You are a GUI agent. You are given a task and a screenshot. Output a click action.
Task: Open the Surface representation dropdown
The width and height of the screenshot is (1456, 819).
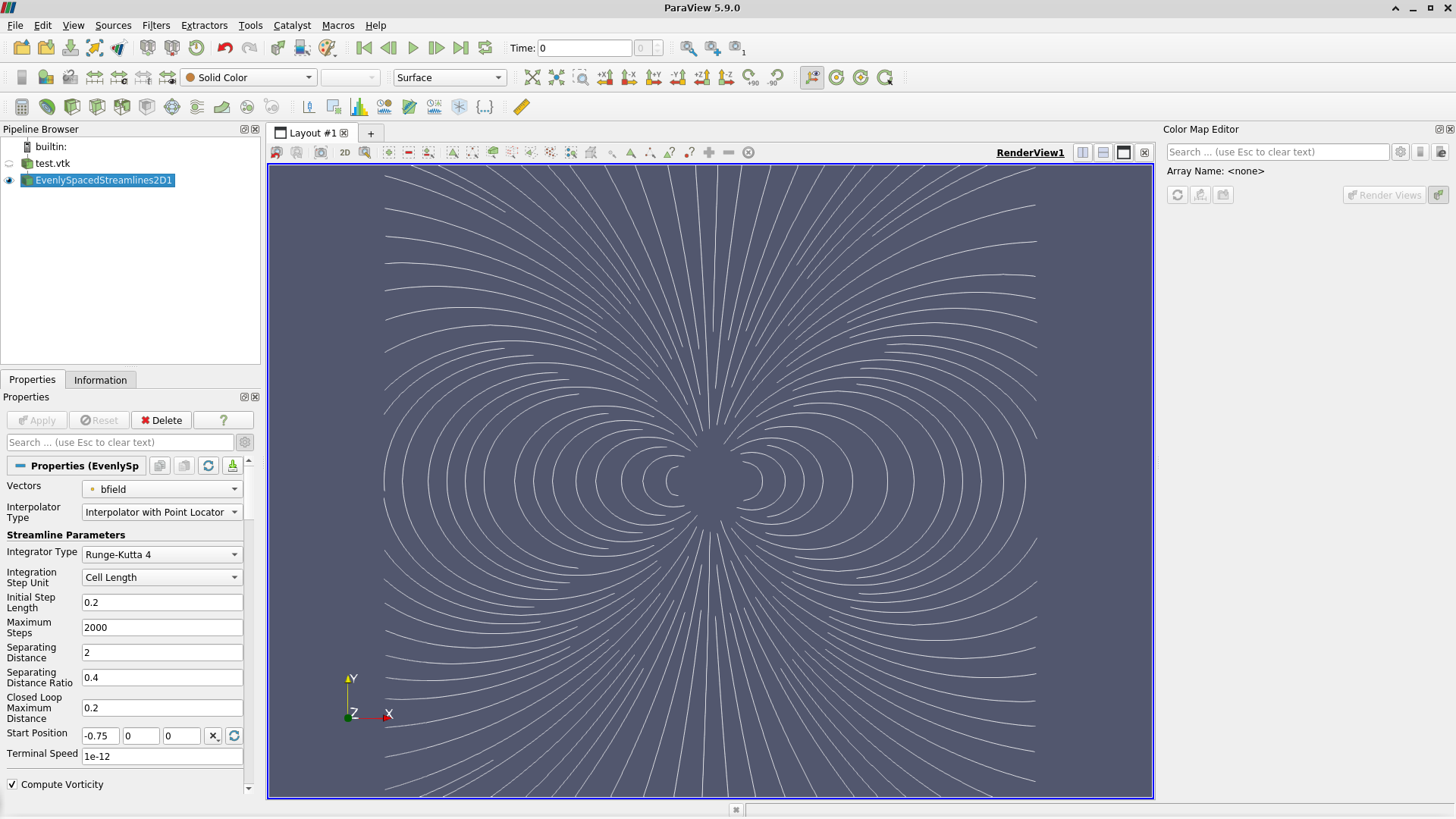point(450,77)
